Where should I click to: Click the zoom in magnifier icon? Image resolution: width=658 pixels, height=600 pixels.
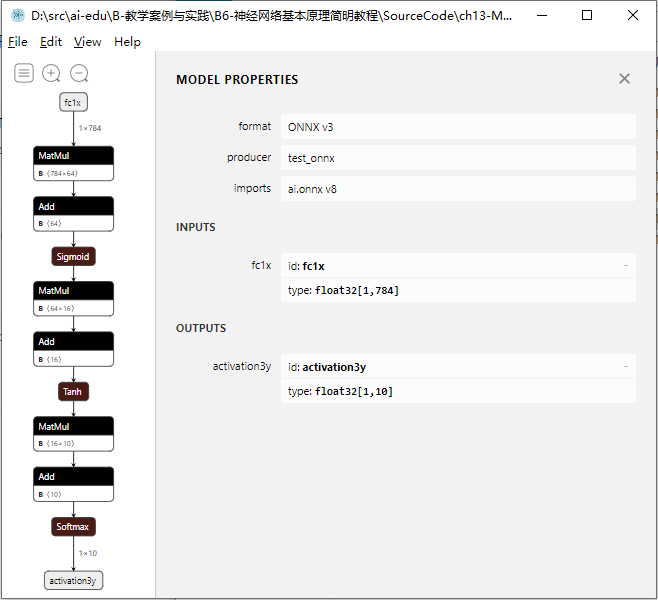(x=51, y=73)
